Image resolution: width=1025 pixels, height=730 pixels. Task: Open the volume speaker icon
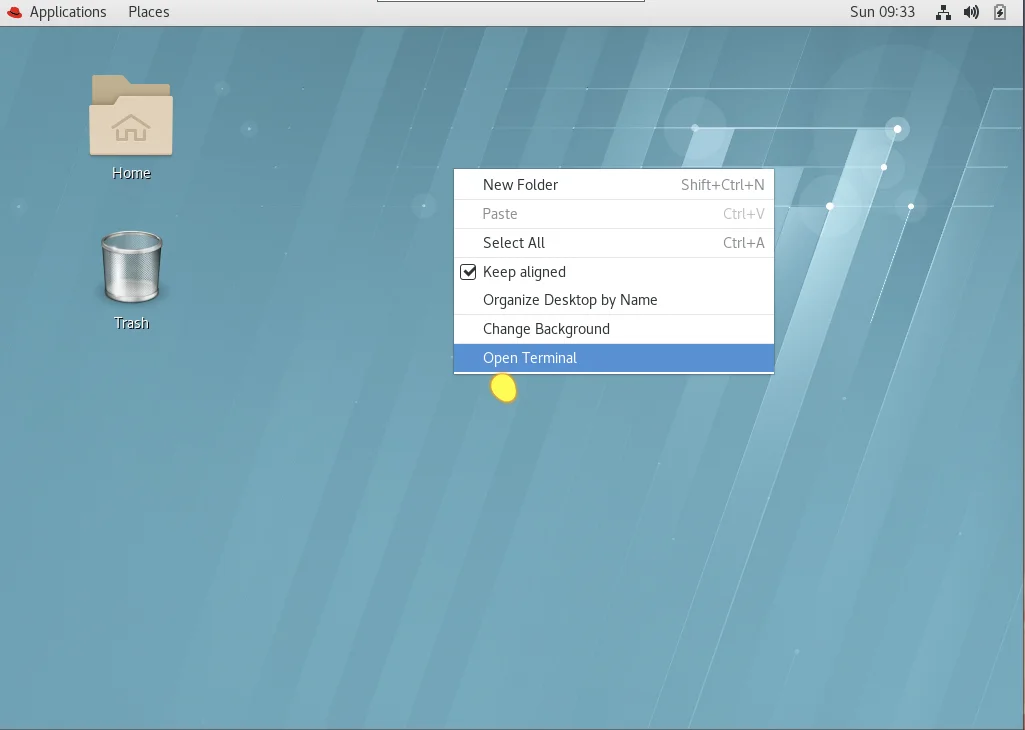tap(971, 12)
